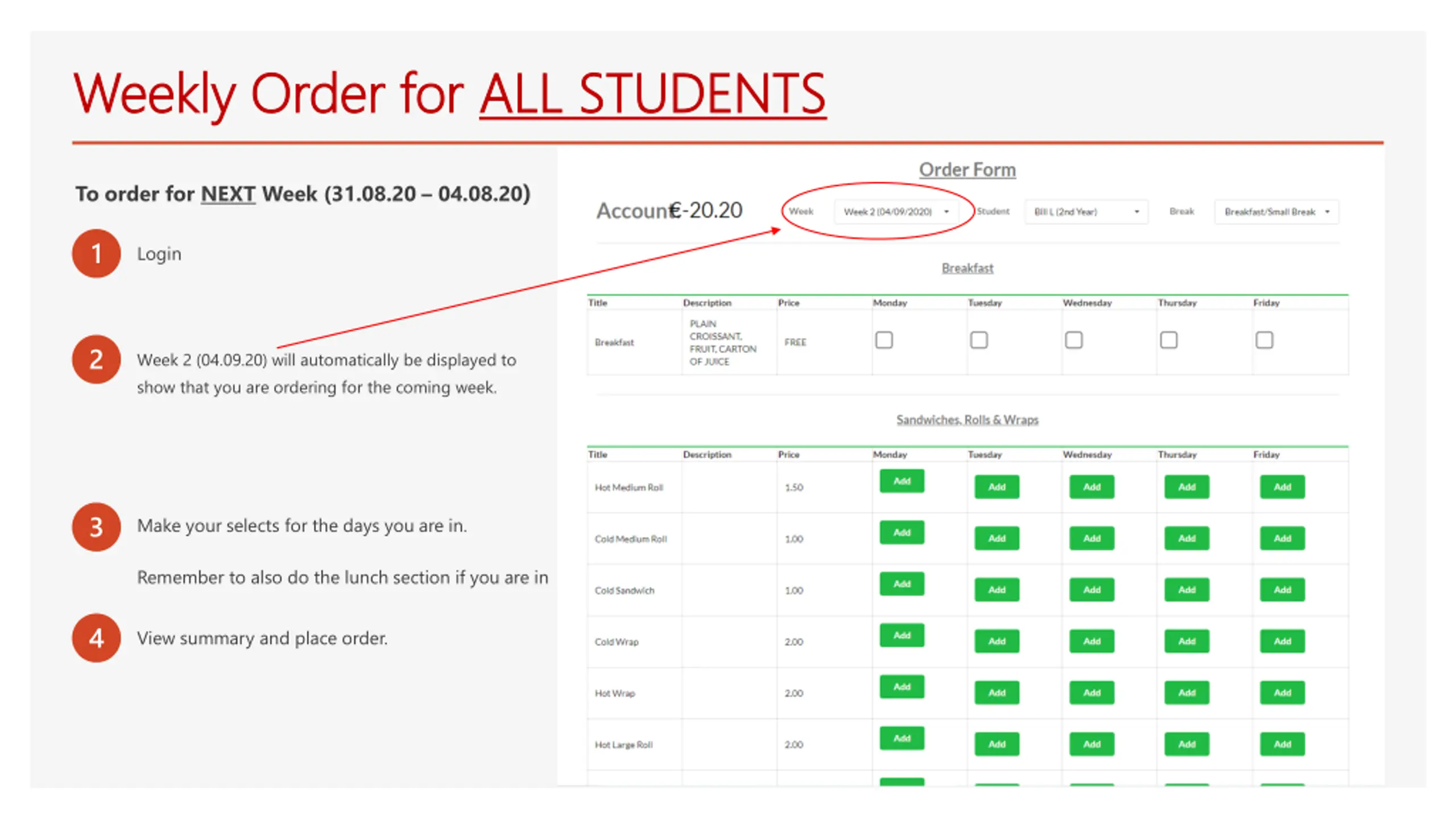
Task: Click the breakfast description PLAIN CROISSANT text
Action: (723, 342)
